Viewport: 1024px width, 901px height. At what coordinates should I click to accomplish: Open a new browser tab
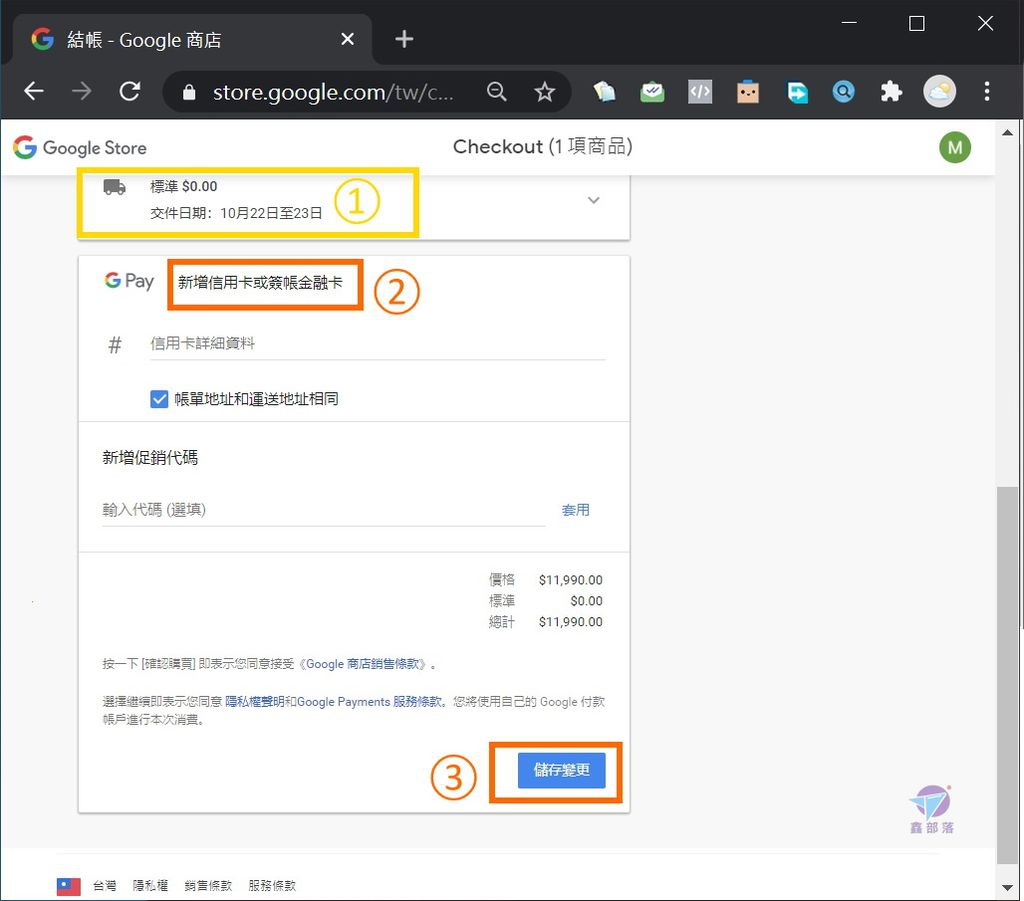coord(404,39)
